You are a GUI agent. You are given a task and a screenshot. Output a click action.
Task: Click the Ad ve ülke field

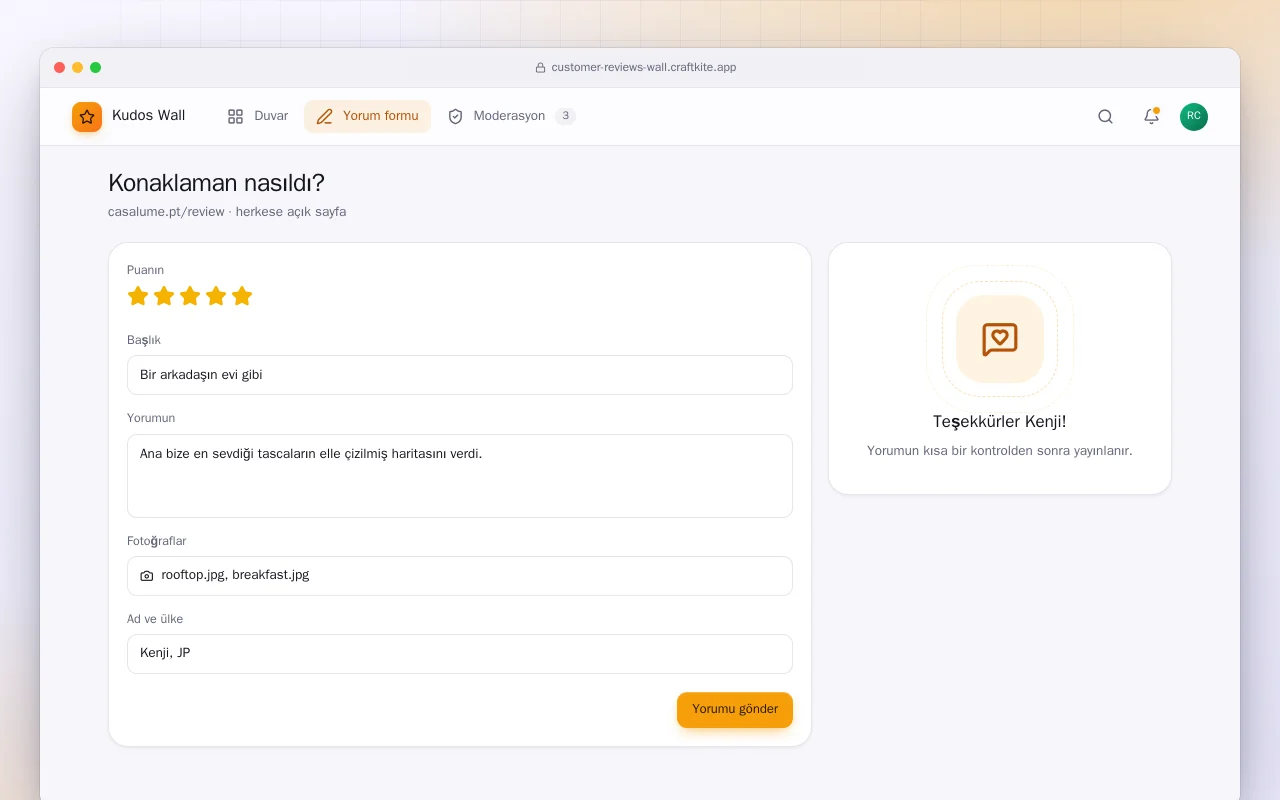460,654
